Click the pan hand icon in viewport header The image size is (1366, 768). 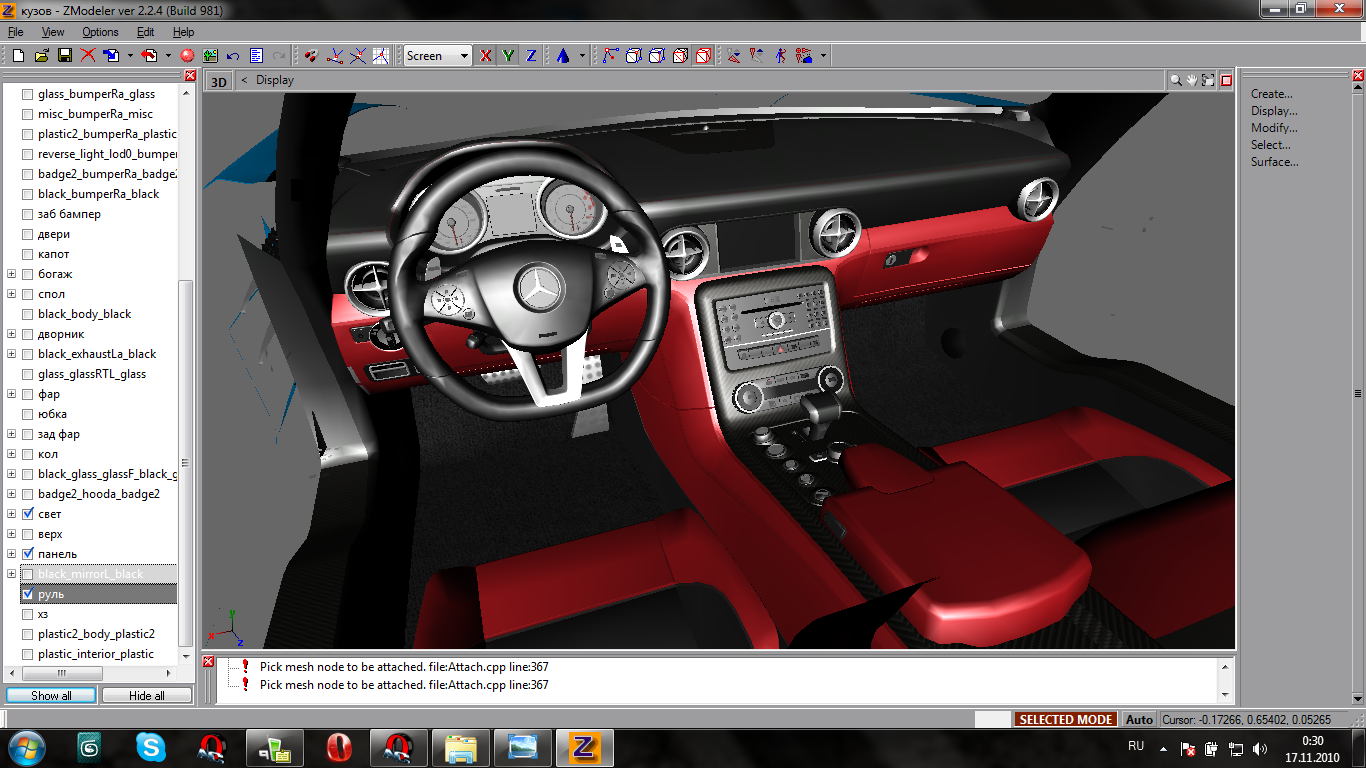[1193, 80]
